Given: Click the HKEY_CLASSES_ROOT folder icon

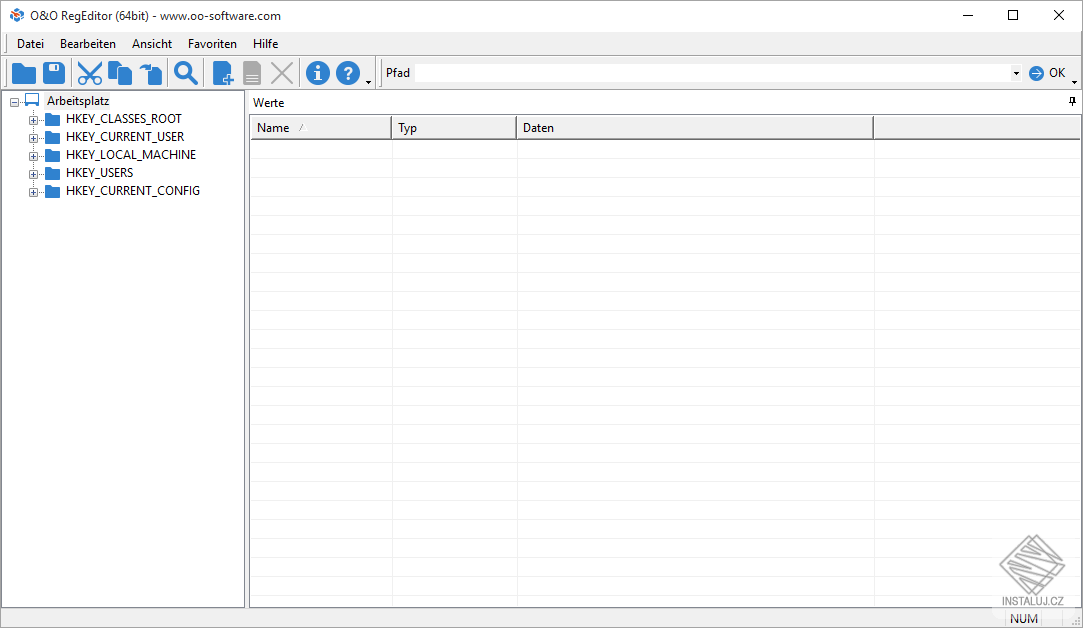Looking at the screenshot, I should click(x=52, y=119).
